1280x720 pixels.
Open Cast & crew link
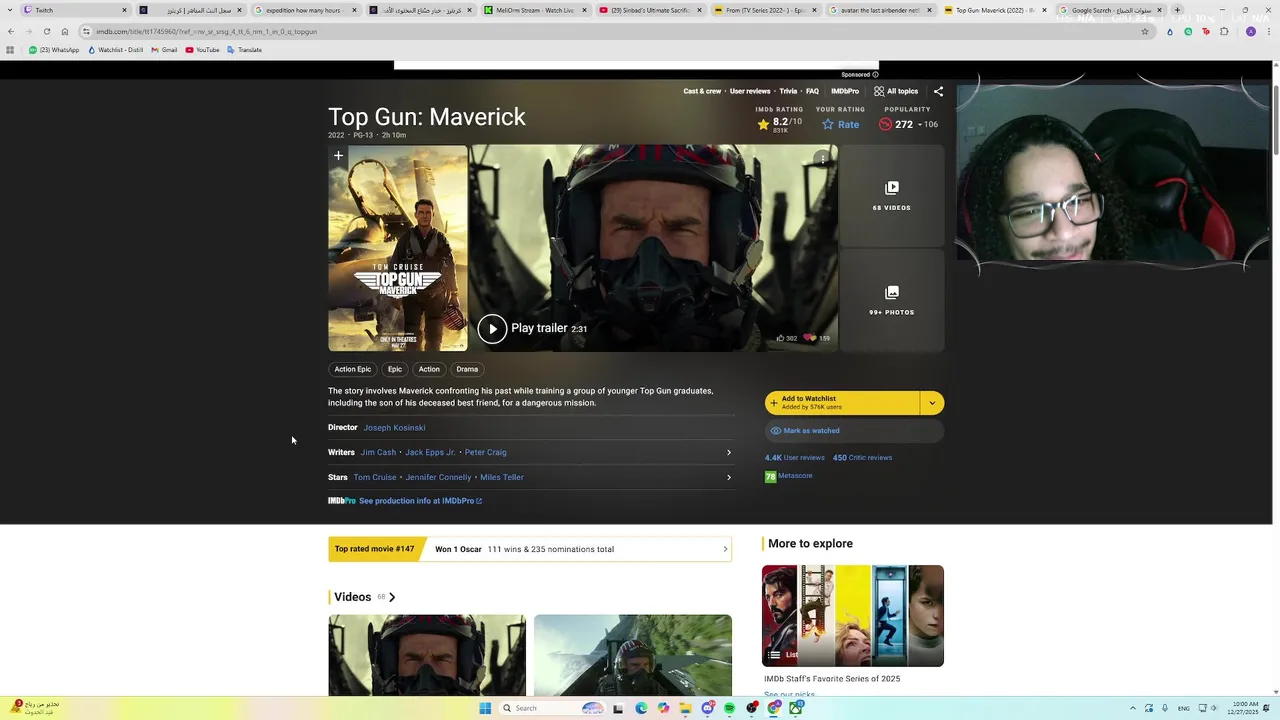click(x=702, y=91)
